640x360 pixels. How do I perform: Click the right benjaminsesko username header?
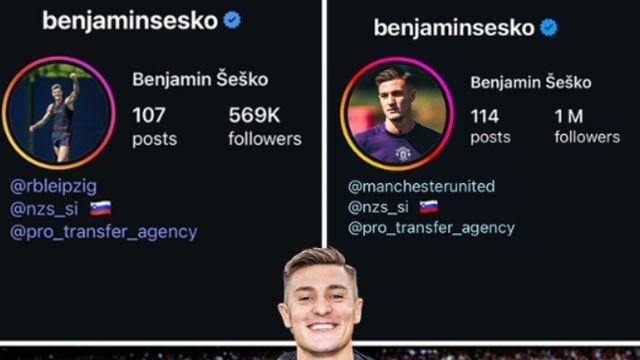click(454, 28)
